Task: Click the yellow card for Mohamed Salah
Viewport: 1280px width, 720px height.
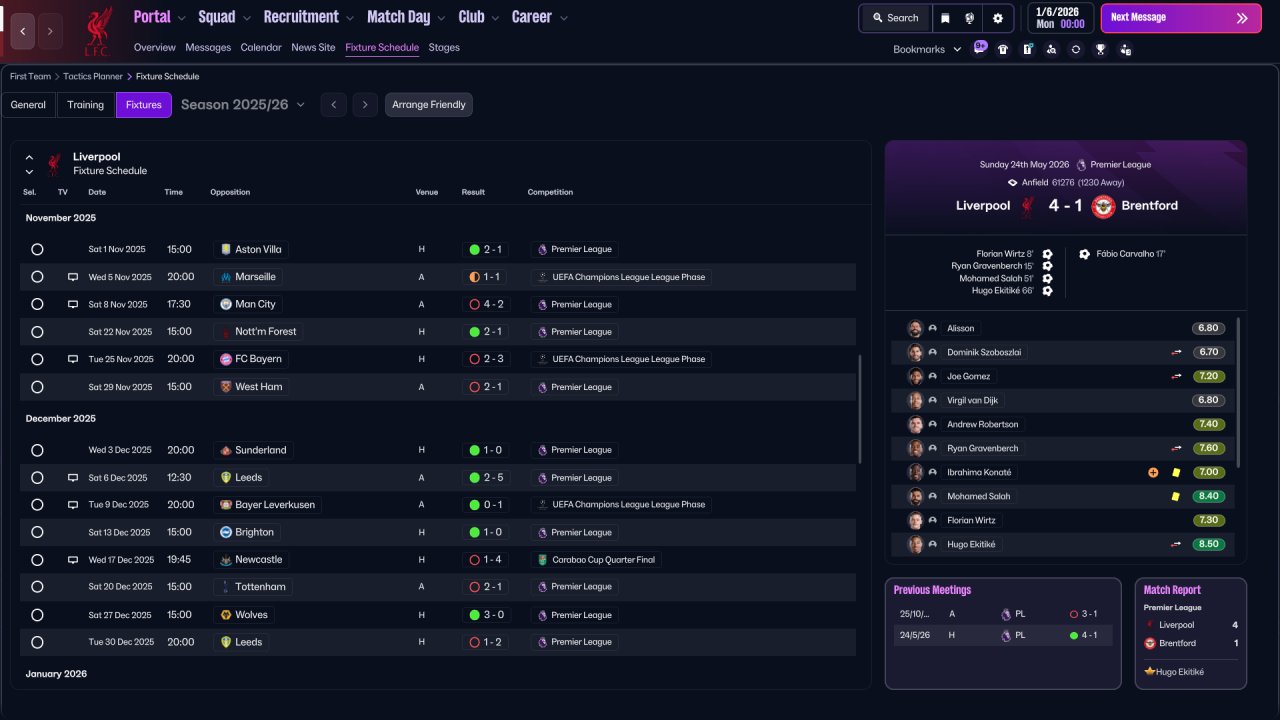Action: click(x=1176, y=496)
